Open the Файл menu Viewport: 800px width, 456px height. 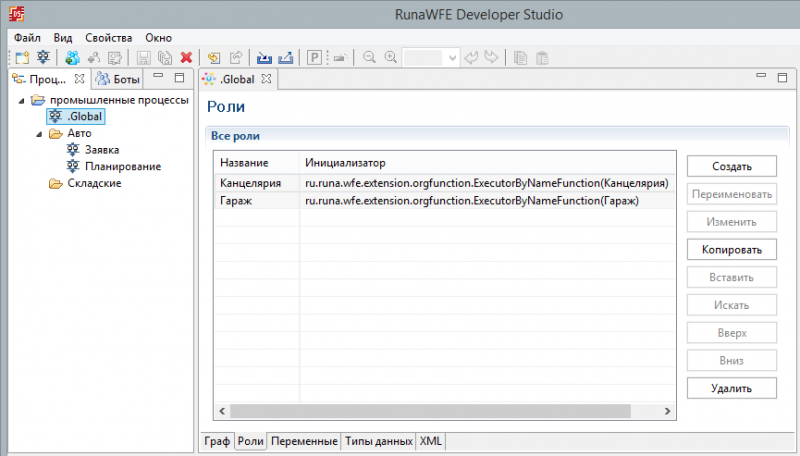pos(27,38)
